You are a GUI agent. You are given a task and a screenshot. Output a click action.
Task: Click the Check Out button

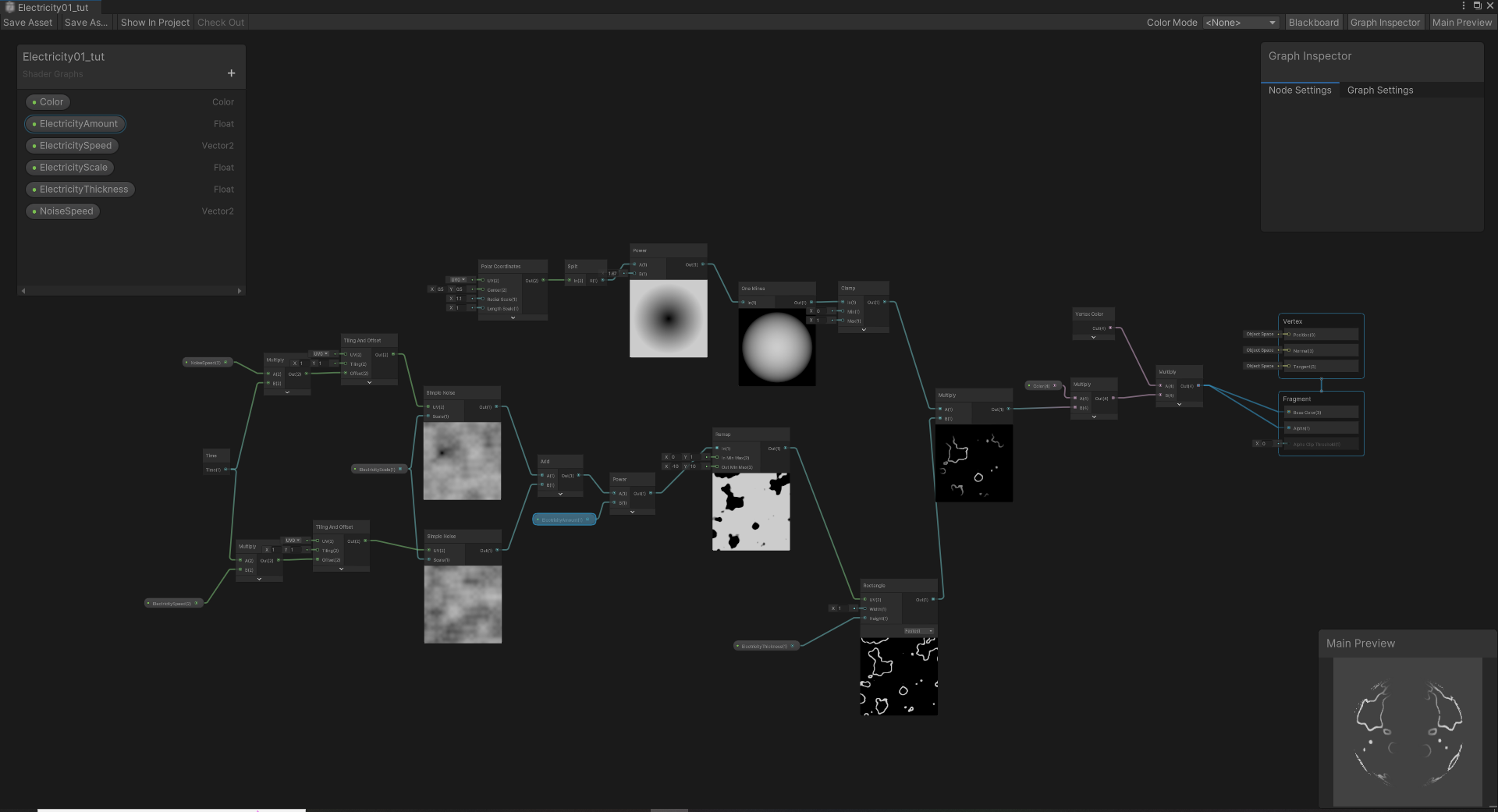(x=221, y=23)
